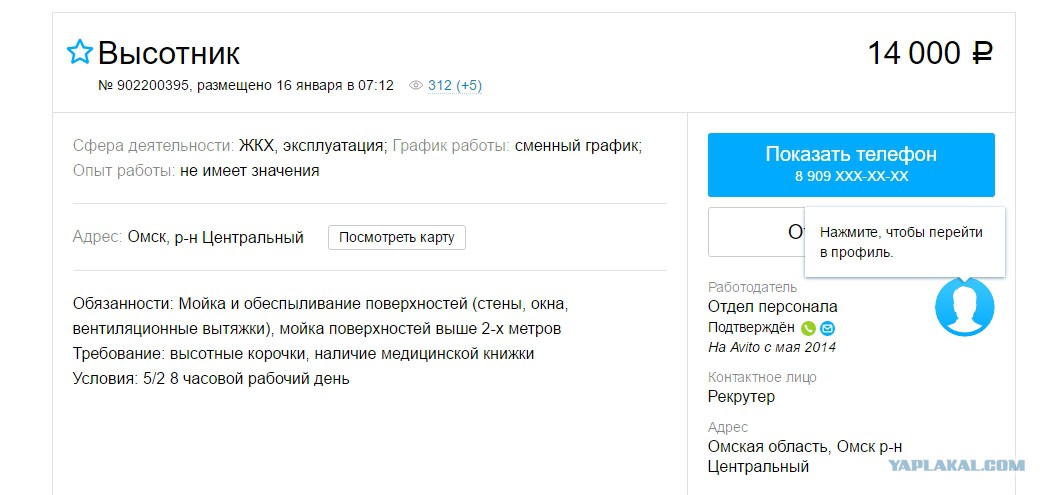Click the Рекрутер contact person name

[741, 396]
